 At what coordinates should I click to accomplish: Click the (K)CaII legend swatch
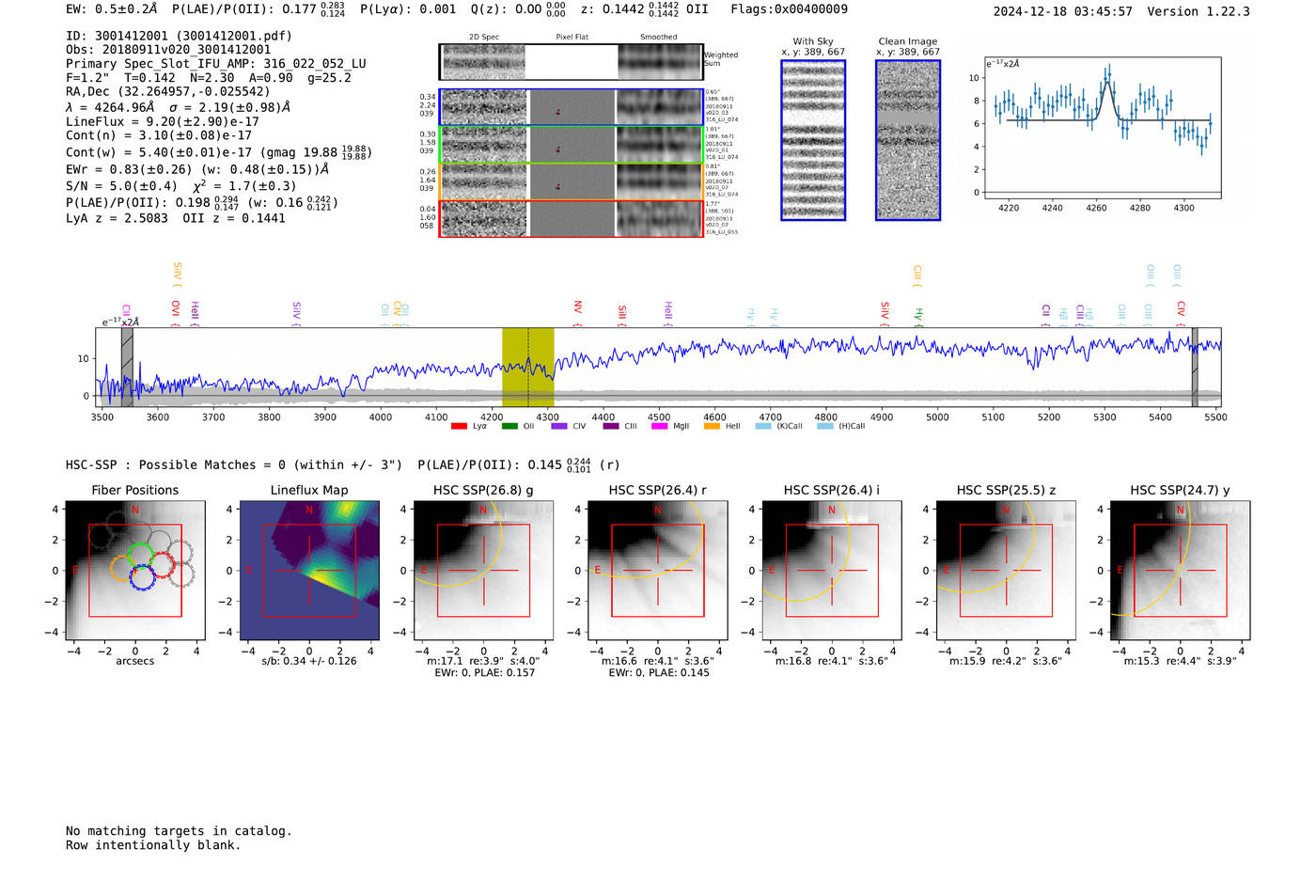(763, 426)
